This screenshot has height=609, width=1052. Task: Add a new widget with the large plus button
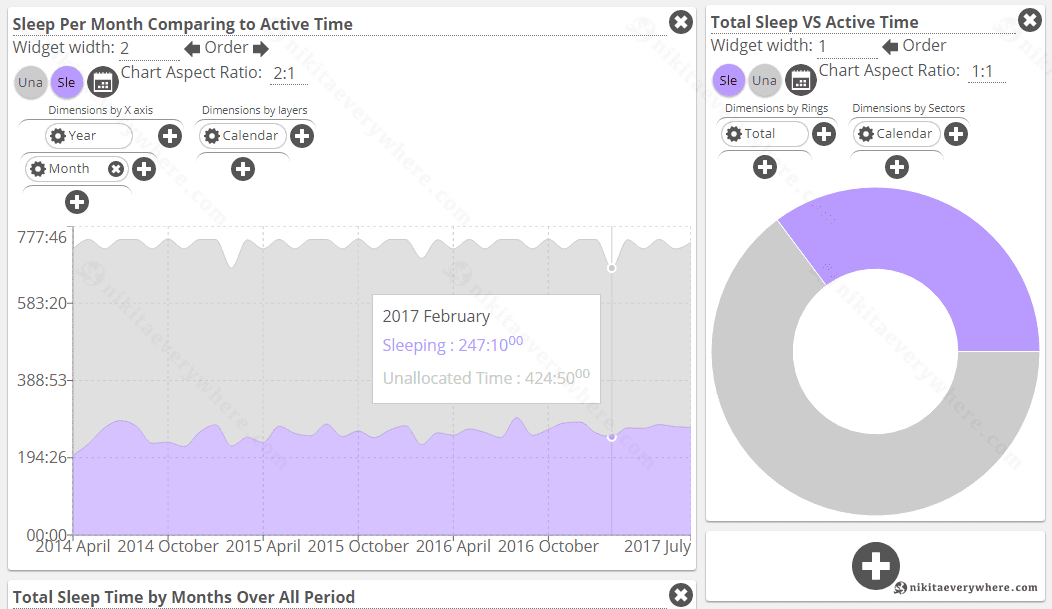coord(875,565)
